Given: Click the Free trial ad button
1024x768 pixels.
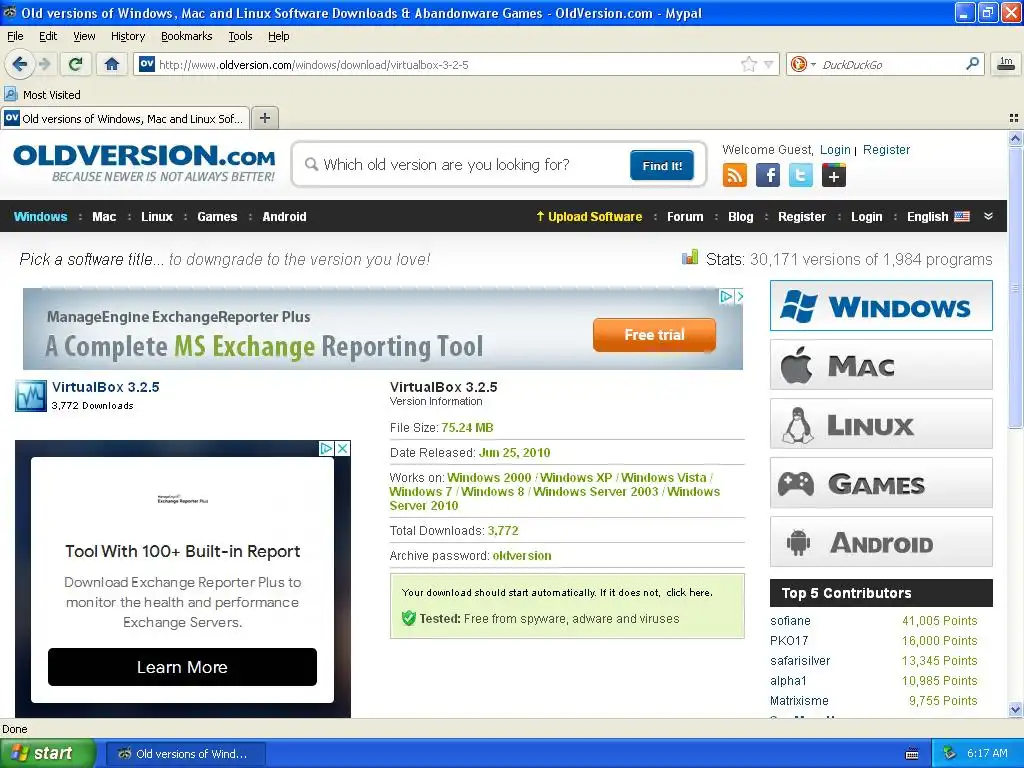Looking at the screenshot, I should (x=654, y=335).
